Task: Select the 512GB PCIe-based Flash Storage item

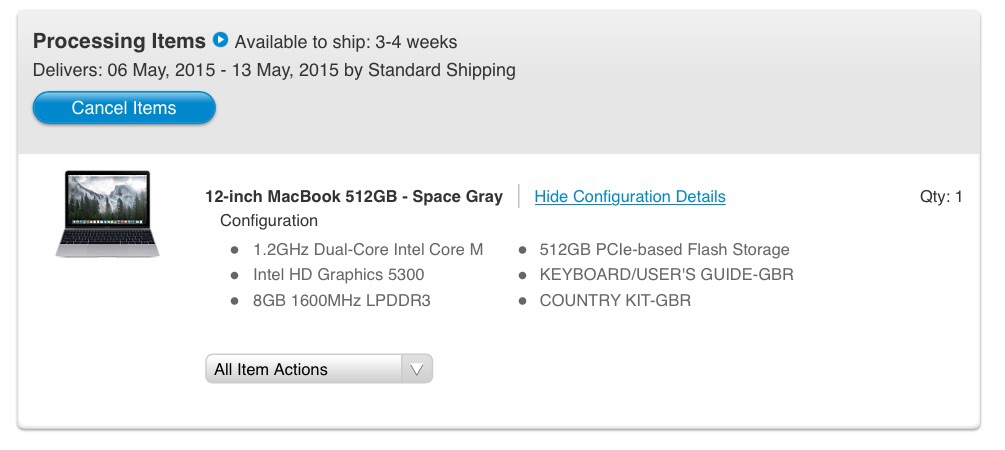Action: [x=665, y=249]
